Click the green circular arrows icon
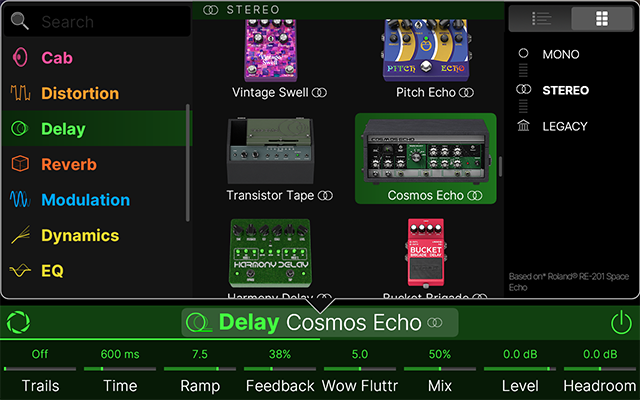Image resolution: width=640 pixels, height=400 pixels. (18, 323)
